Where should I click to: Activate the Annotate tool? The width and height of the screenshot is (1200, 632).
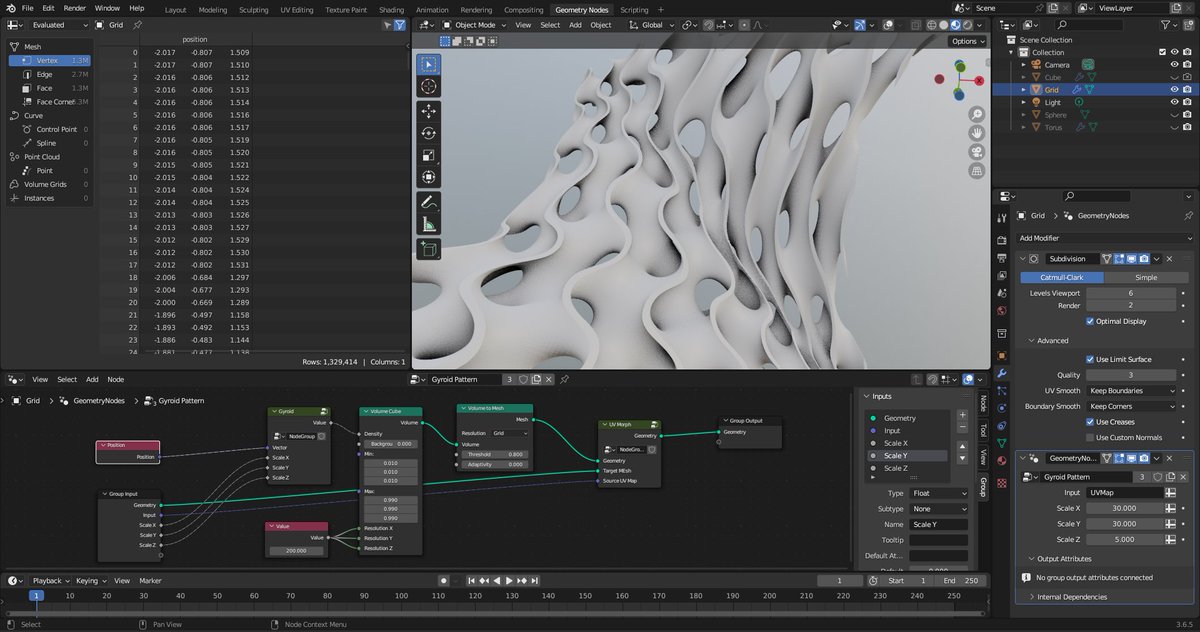(x=428, y=202)
